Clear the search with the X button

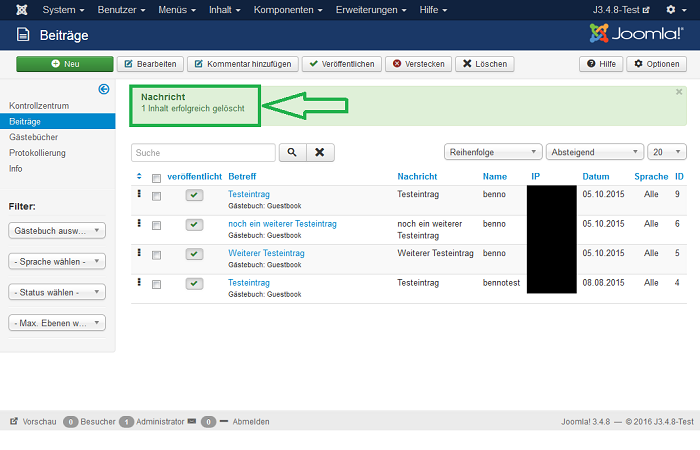(318, 152)
